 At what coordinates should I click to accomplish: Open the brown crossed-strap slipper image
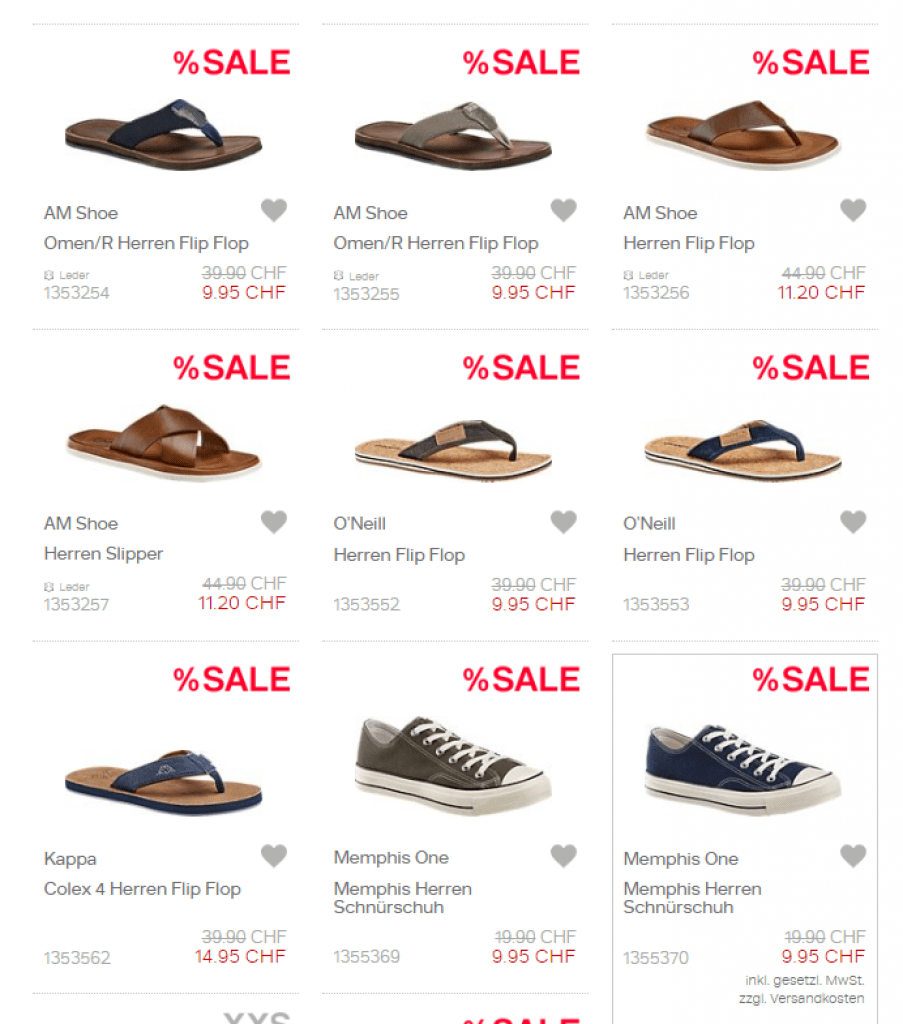tap(164, 442)
